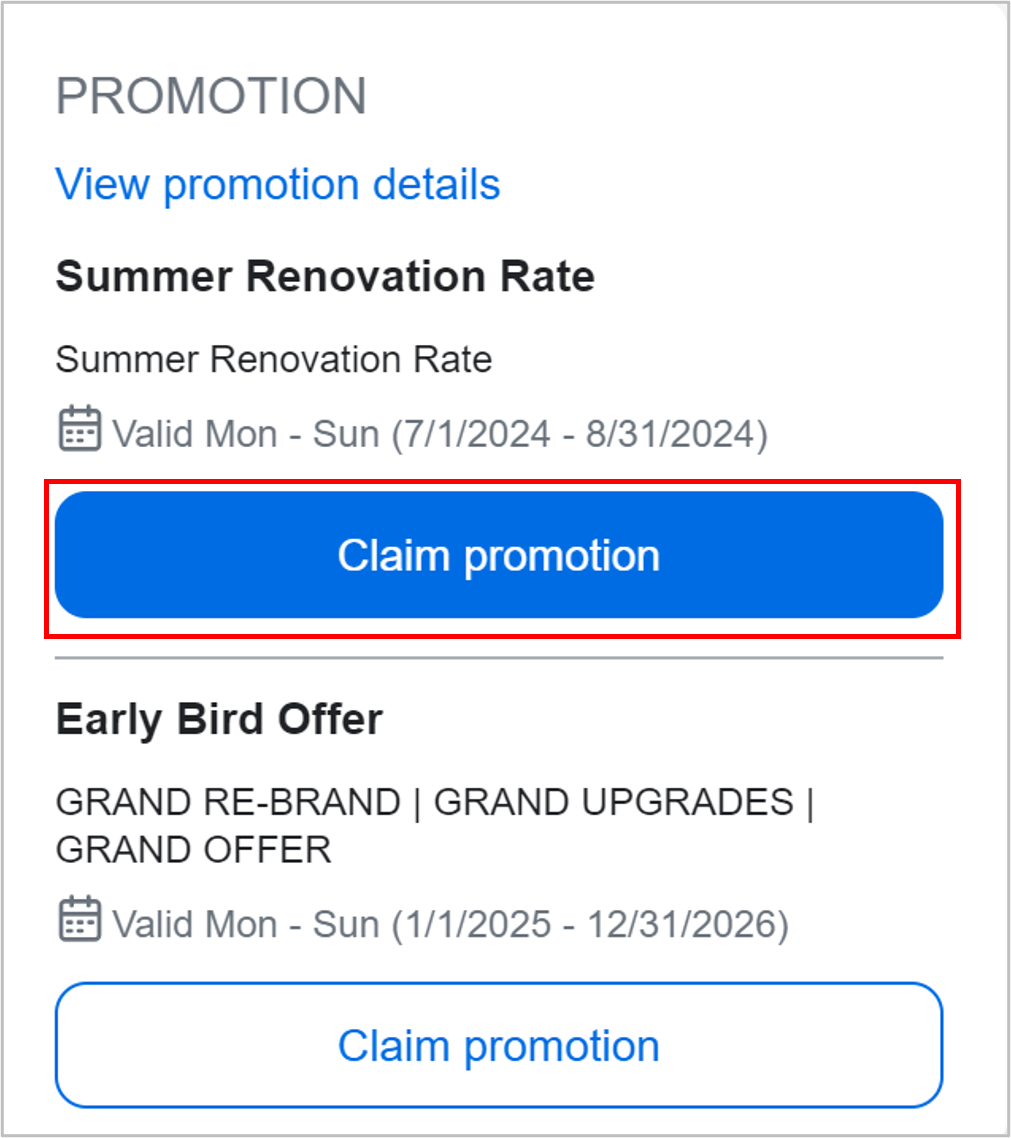
Task: Select the small calendar icon in Summer promotion card
Action: click(82, 428)
